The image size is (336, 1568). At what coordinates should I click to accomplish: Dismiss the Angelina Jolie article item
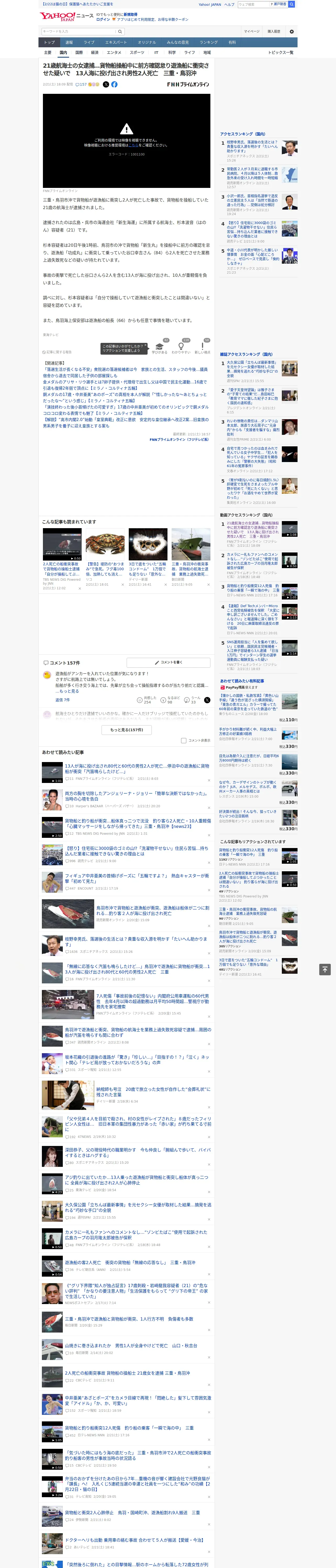click(x=209, y=808)
